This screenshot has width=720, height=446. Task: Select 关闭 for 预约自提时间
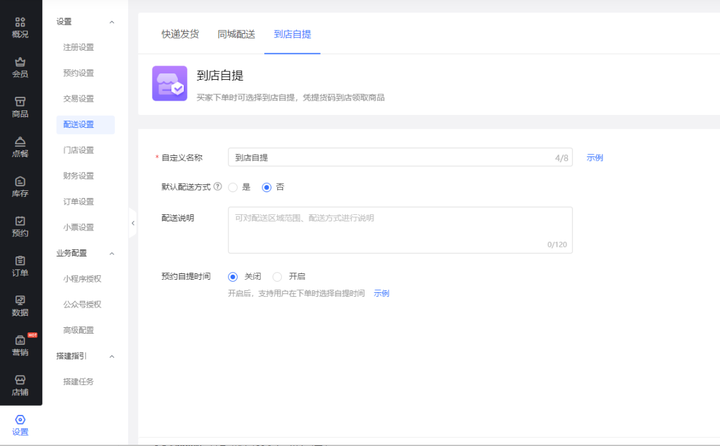[233, 277]
